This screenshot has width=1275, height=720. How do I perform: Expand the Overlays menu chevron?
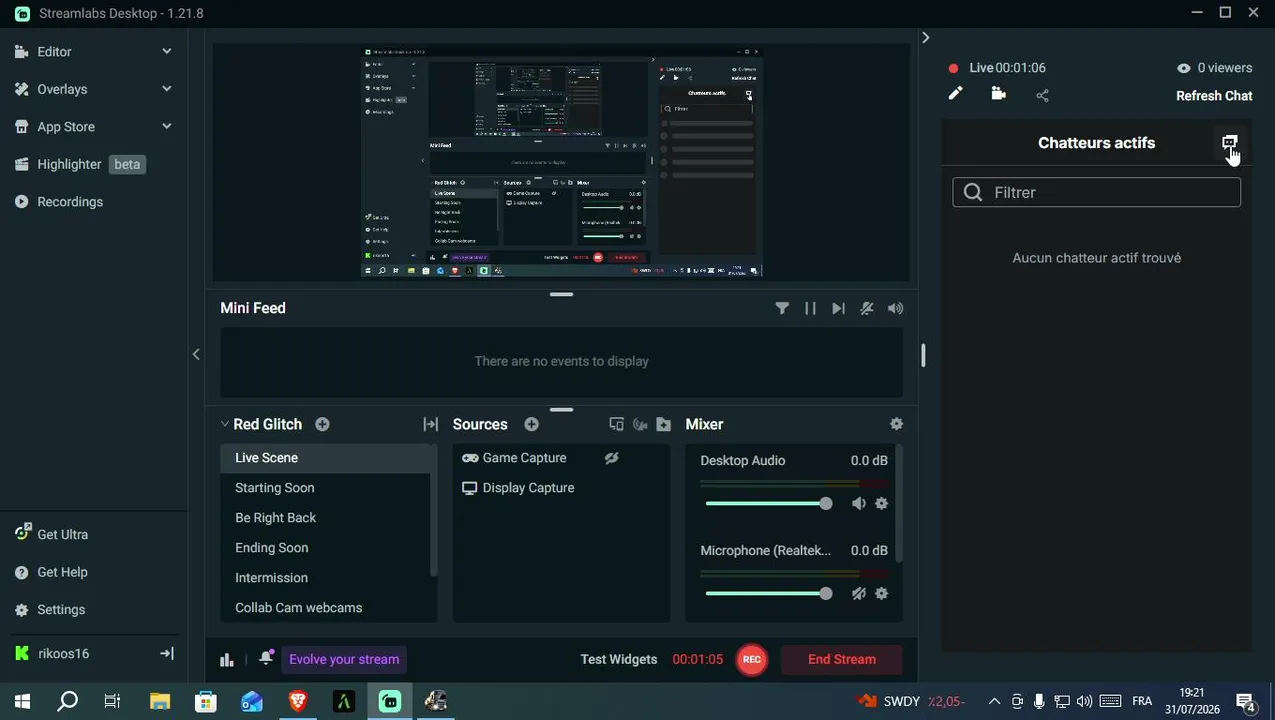[167, 89]
